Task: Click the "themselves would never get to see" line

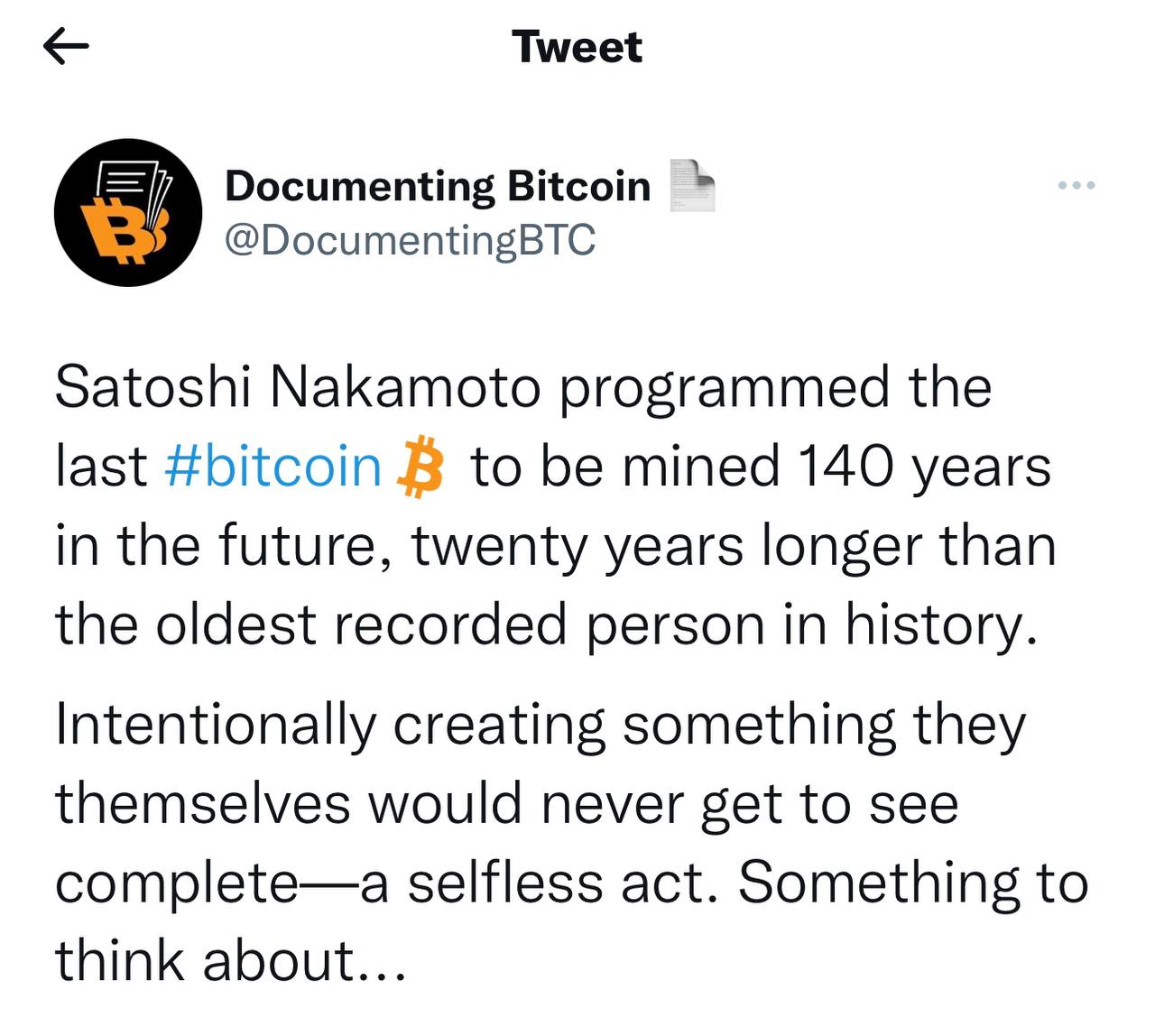Action: [x=507, y=804]
